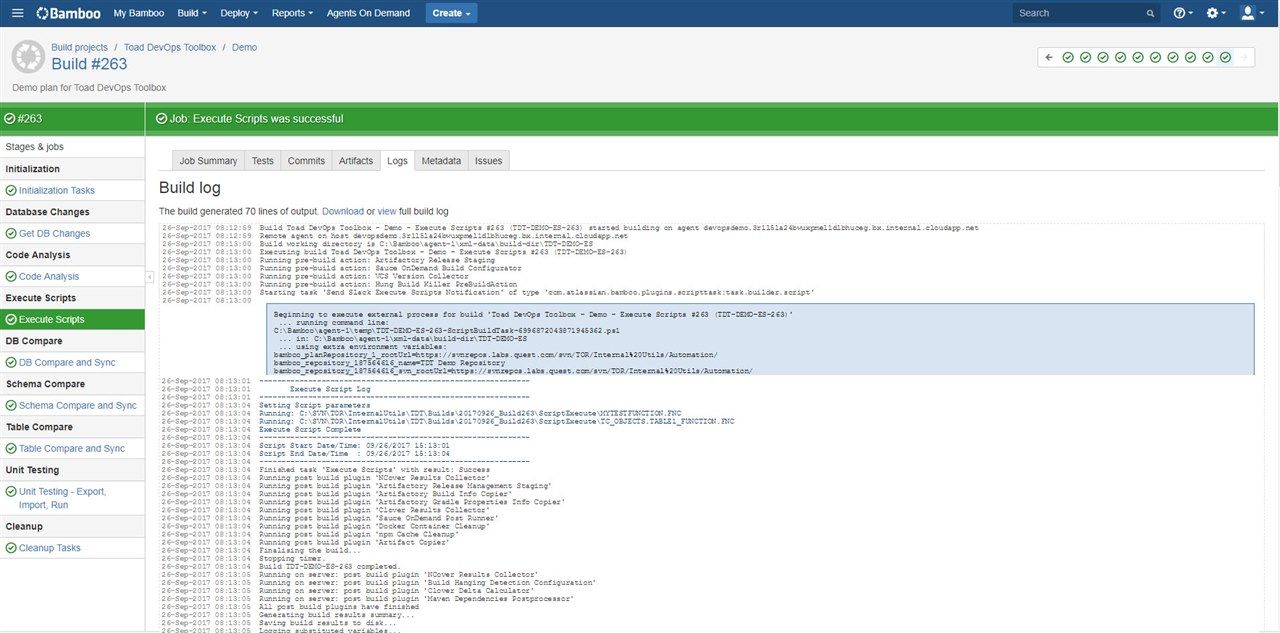Open the user profile avatar menu
The width and height of the screenshot is (1280, 633).
coord(1251,13)
